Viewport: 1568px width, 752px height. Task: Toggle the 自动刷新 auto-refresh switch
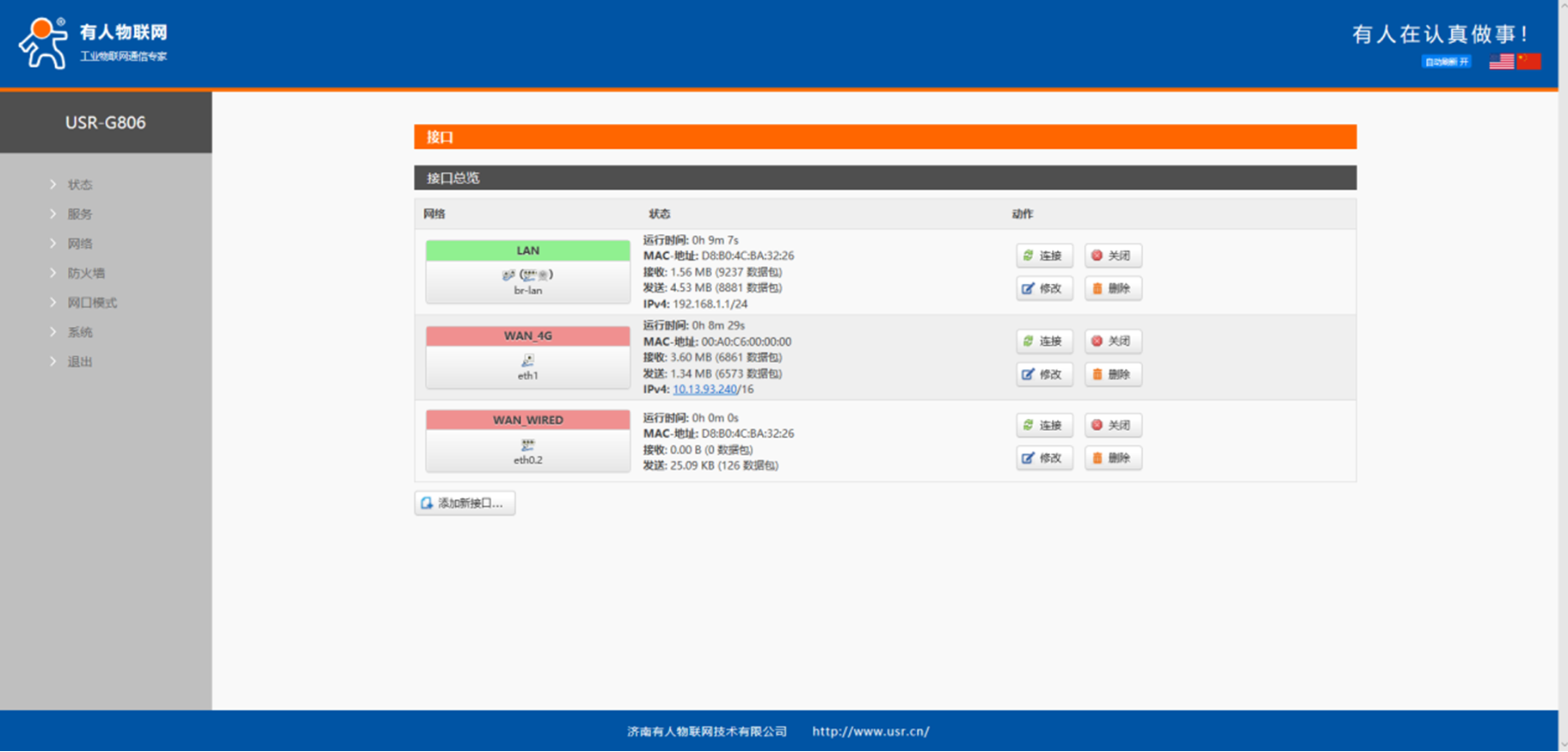pyautogui.click(x=1446, y=62)
